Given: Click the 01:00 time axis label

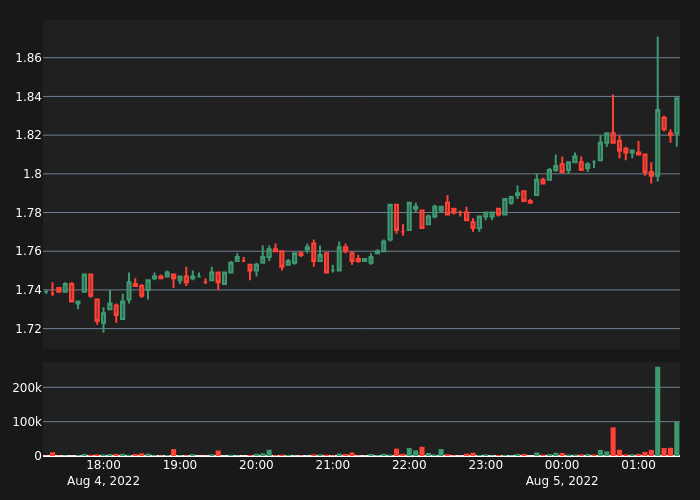Looking at the screenshot, I should (x=638, y=465).
